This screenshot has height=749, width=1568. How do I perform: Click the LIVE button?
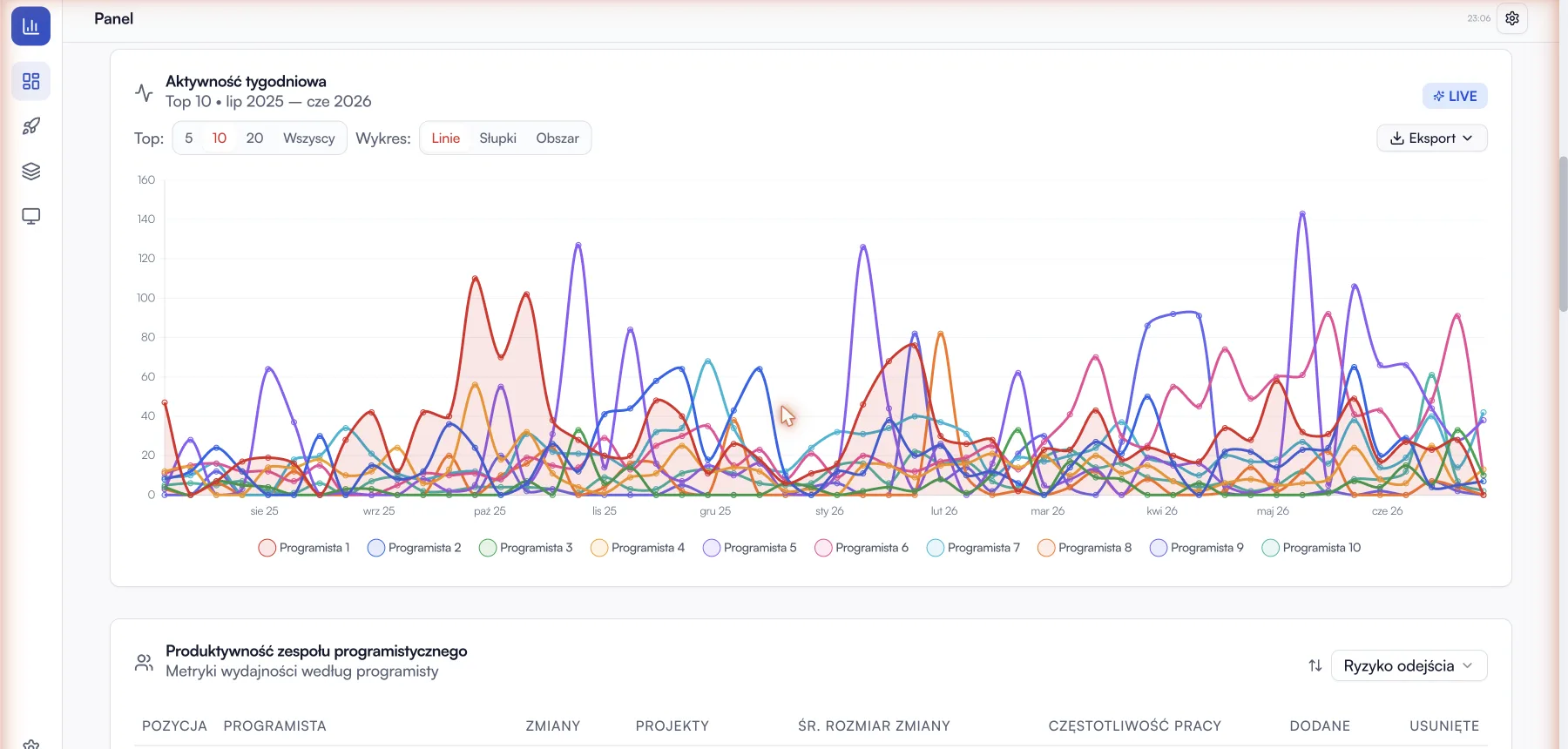1455,96
